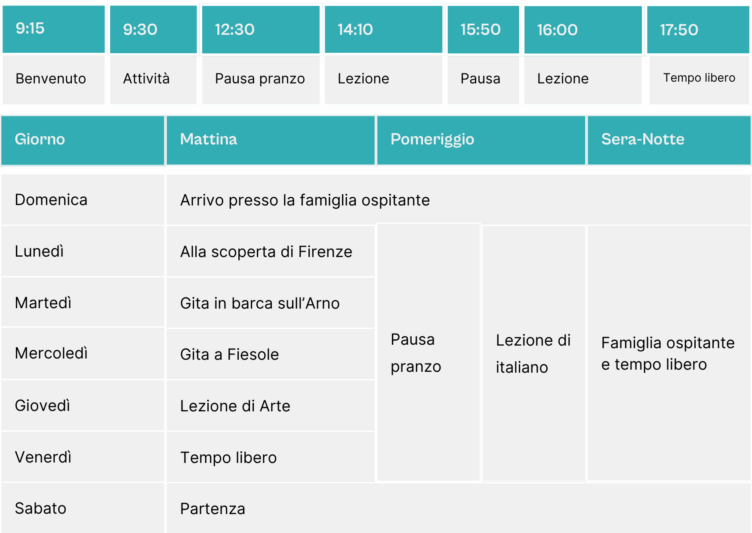Click the 12:30 time header
This screenshot has height=533, width=752.
[260, 30]
